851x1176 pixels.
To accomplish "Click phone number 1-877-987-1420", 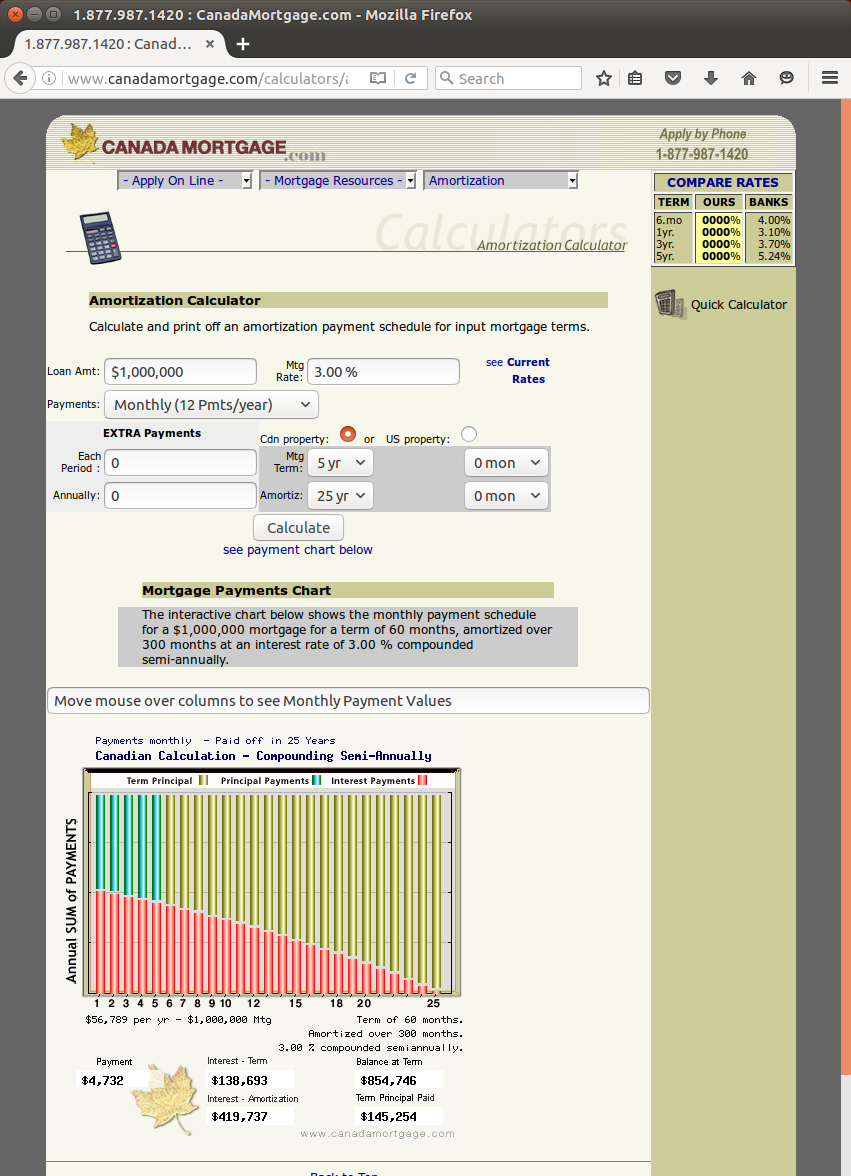I will pyautogui.click(x=702, y=154).
